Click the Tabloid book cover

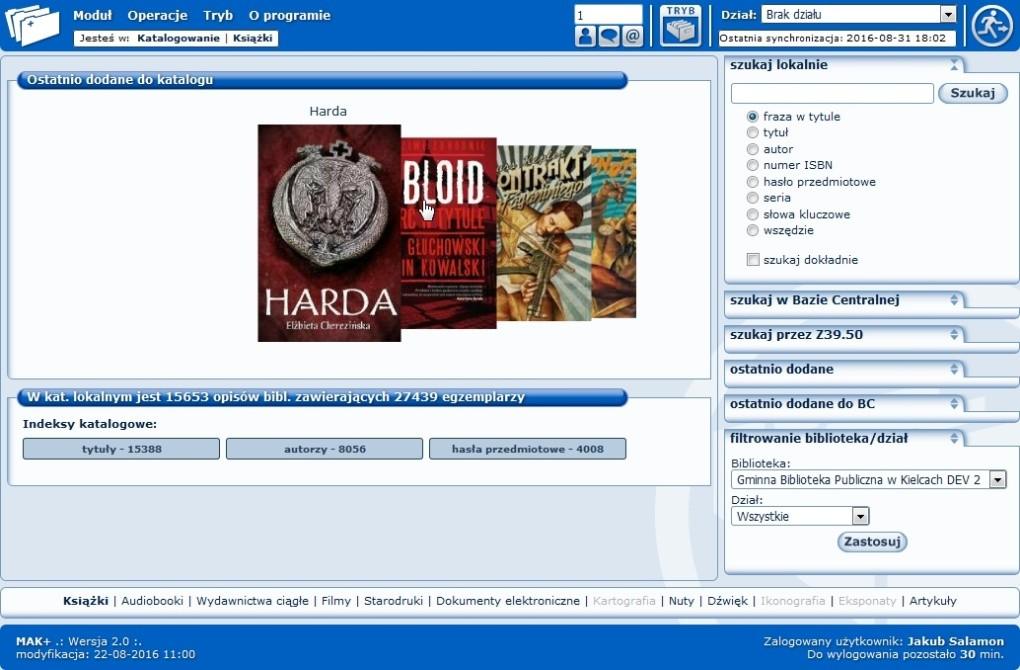(449, 233)
